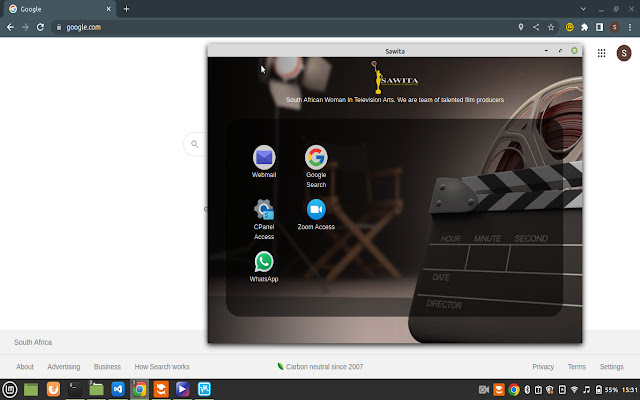Viewport: 640px width, 400px height.
Task: Open the battery 55% indicator
Action: pyautogui.click(x=607, y=390)
